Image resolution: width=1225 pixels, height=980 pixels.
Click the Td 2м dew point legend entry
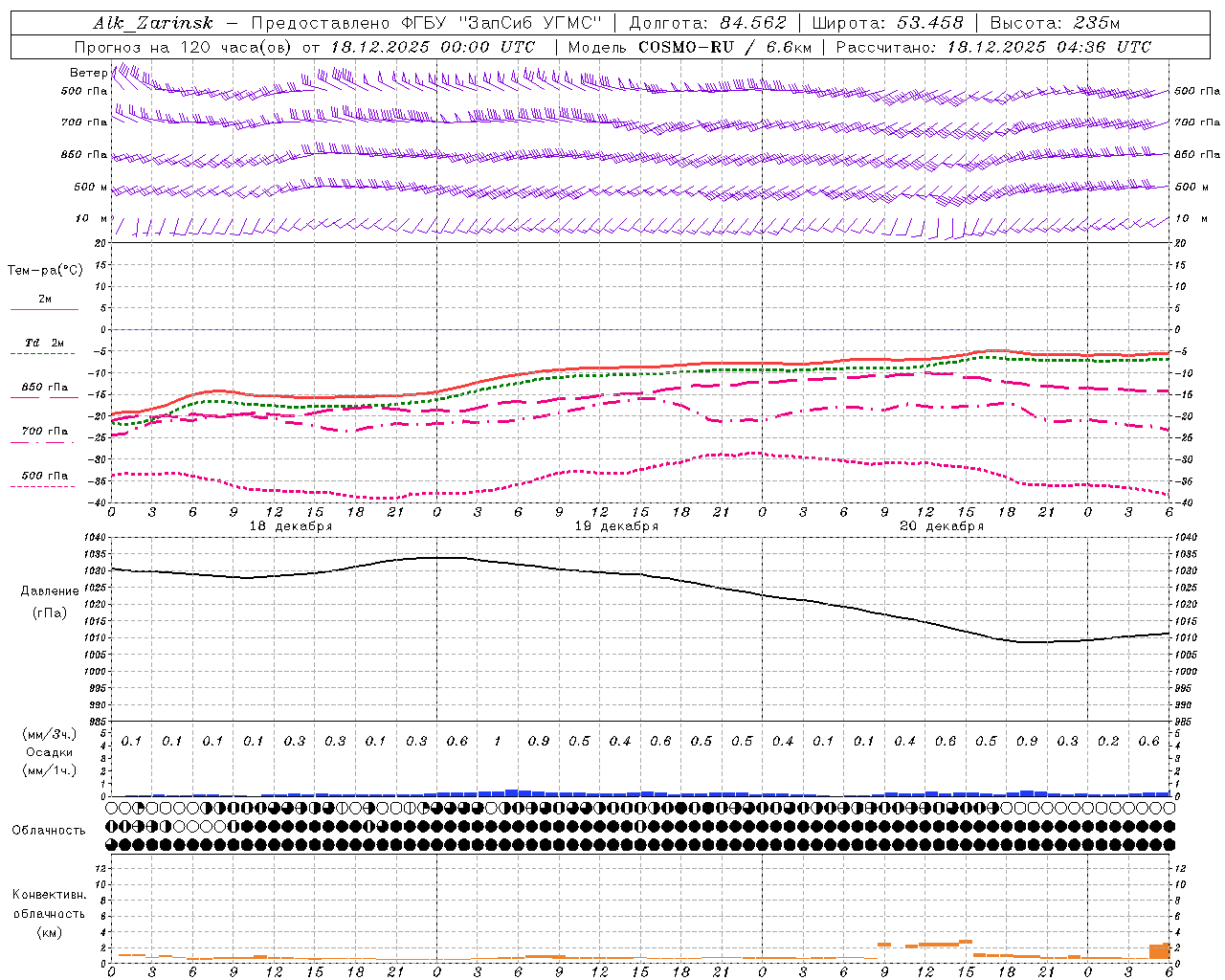[45, 343]
